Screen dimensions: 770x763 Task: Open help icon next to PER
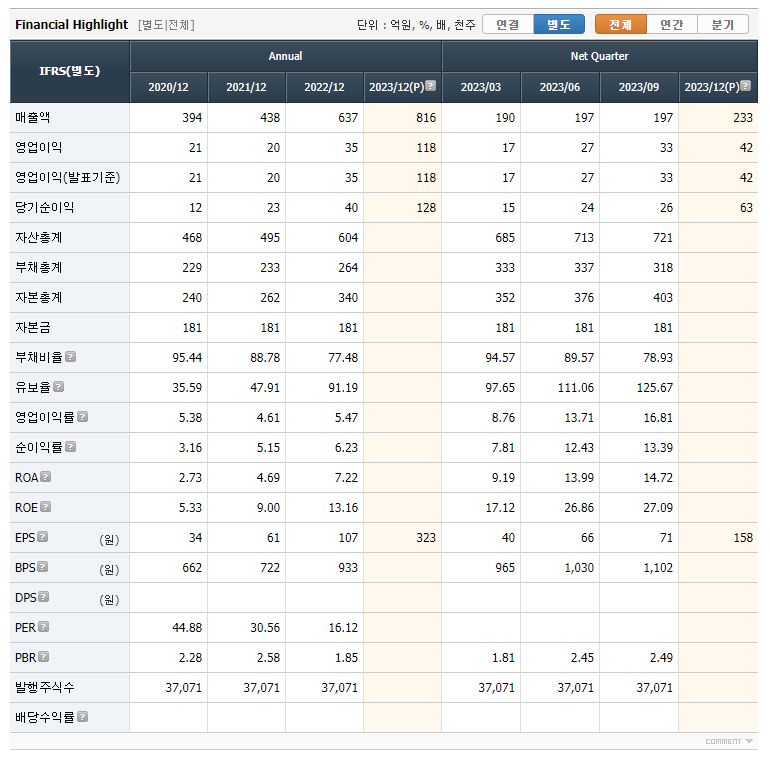pos(44,627)
